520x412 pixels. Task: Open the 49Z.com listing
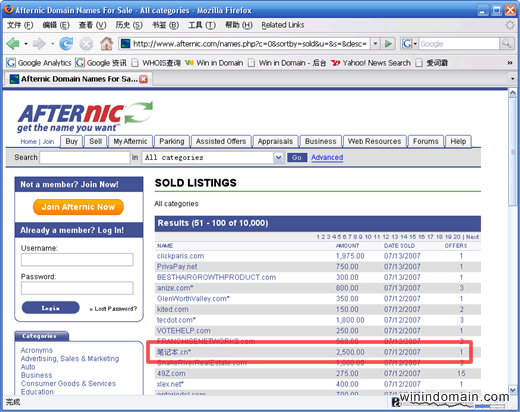(171, 373)
